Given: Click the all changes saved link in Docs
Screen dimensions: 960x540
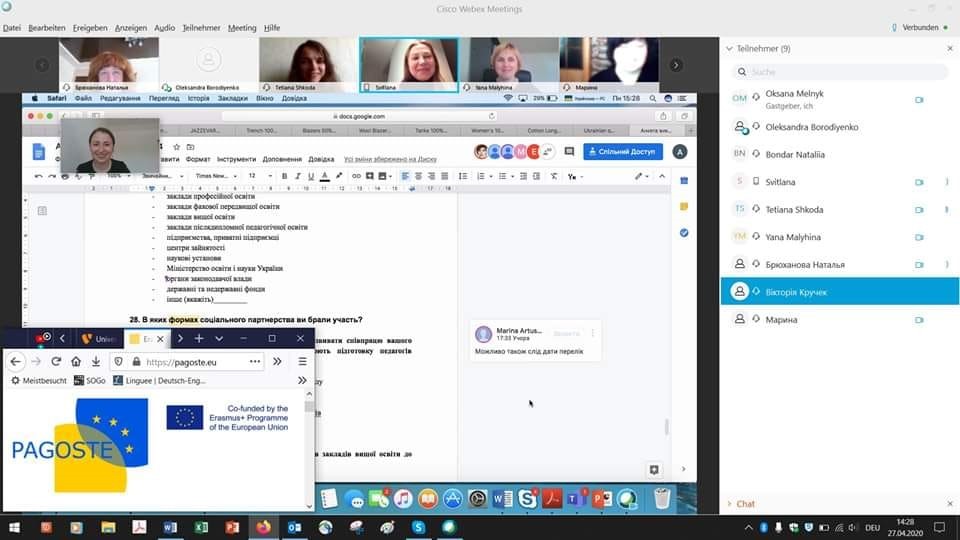Looking at the screenshot, I should (x=390, y=159).
